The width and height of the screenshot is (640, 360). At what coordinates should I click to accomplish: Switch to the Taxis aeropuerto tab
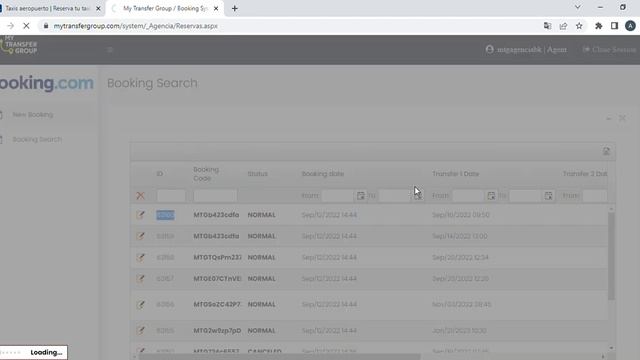[x=47, y=8]
